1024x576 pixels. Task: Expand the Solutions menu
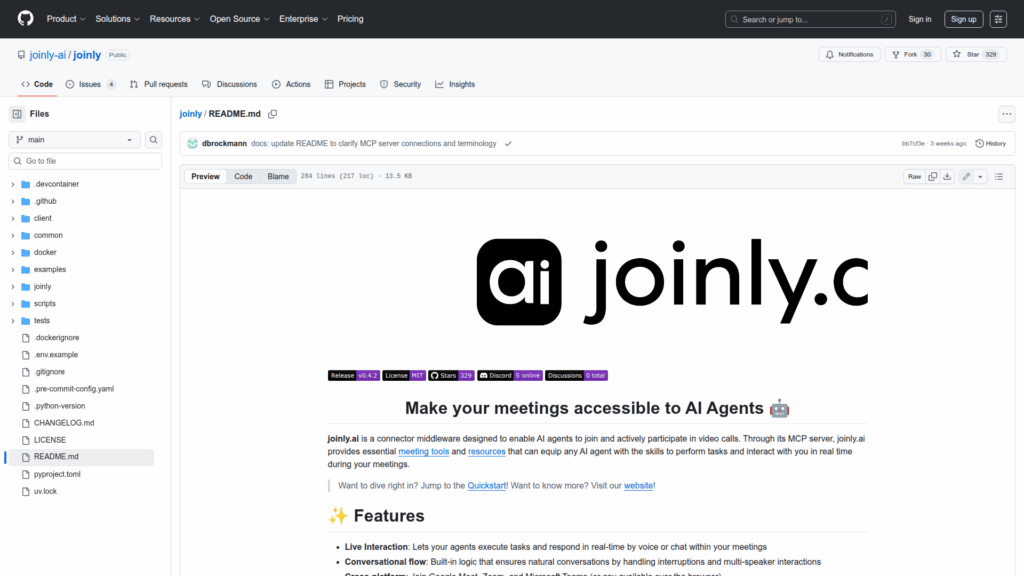coord(118,19)
